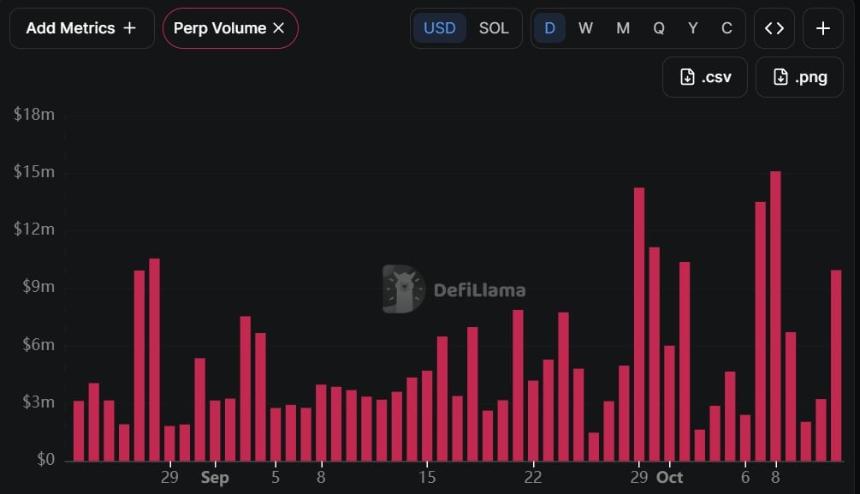Remove Perp Volume metric via X icon
This screenshot has height=494, width=860.
pos(279,28)
